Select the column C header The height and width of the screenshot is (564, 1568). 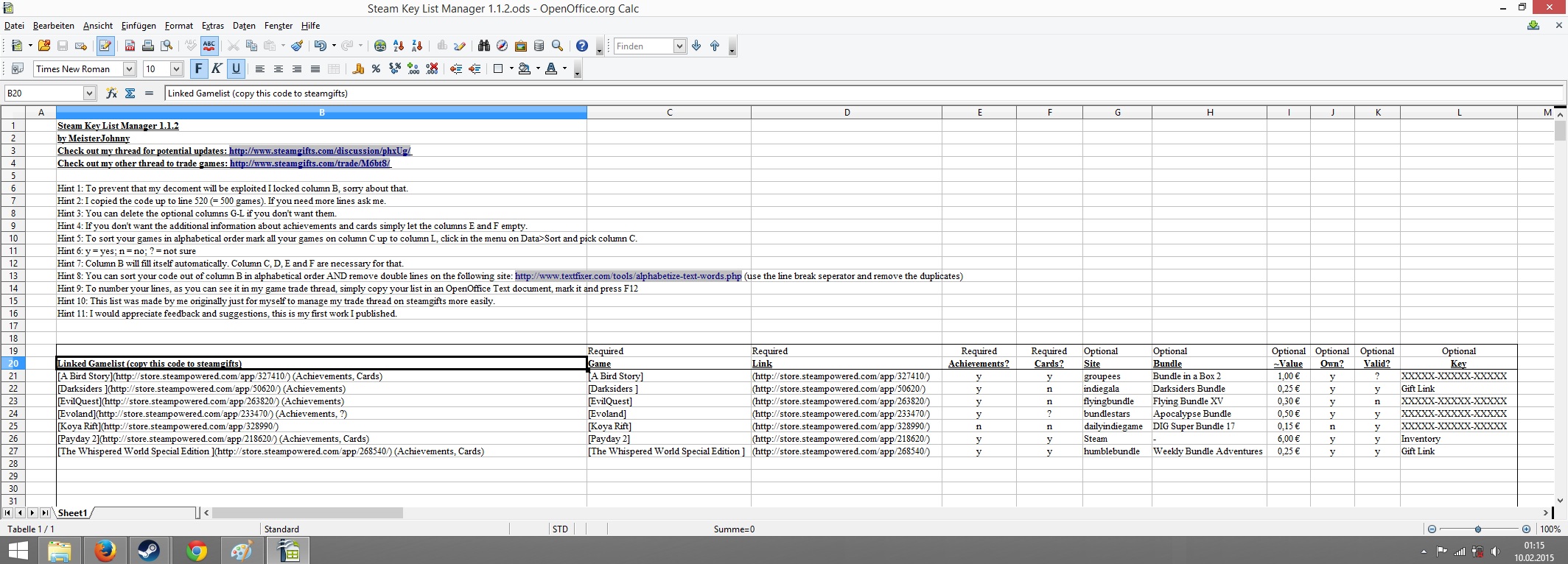pyautogui.click(x=669, y=113)
